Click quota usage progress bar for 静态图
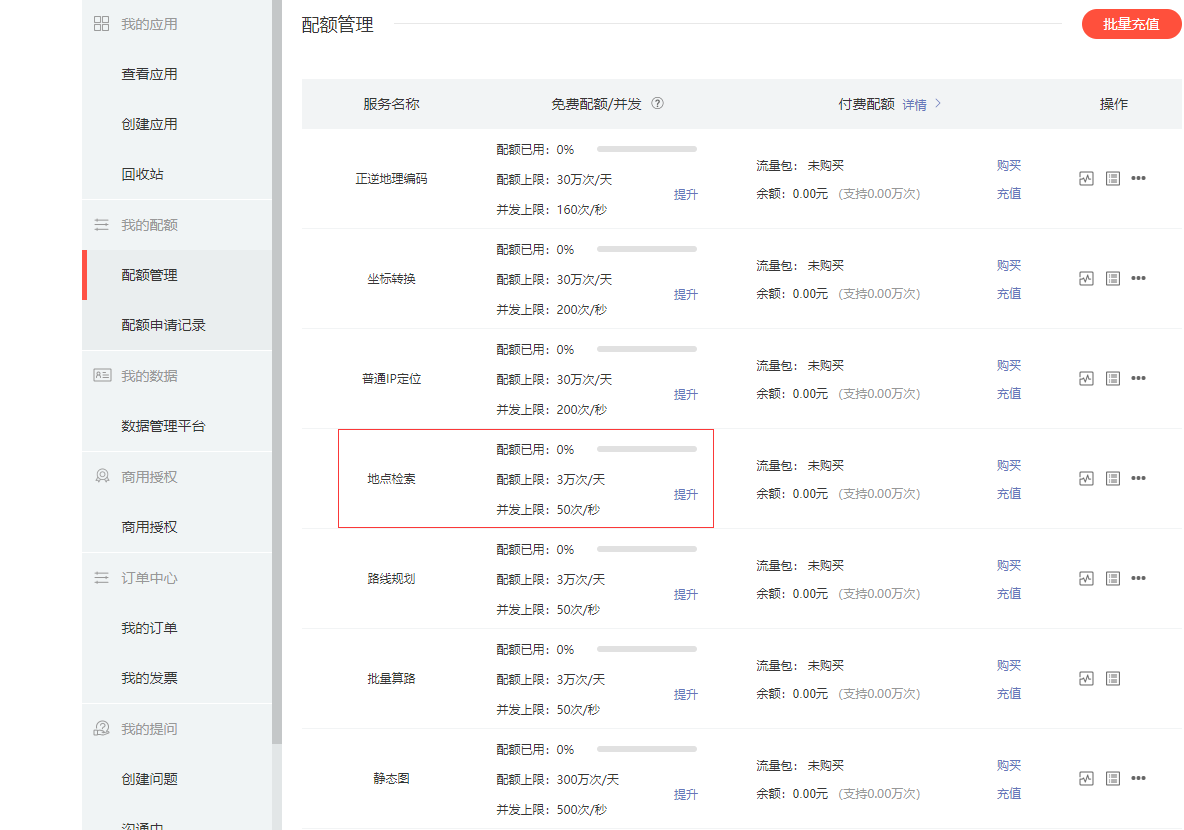The image size is (1184, 830). [x=646, y=749]
